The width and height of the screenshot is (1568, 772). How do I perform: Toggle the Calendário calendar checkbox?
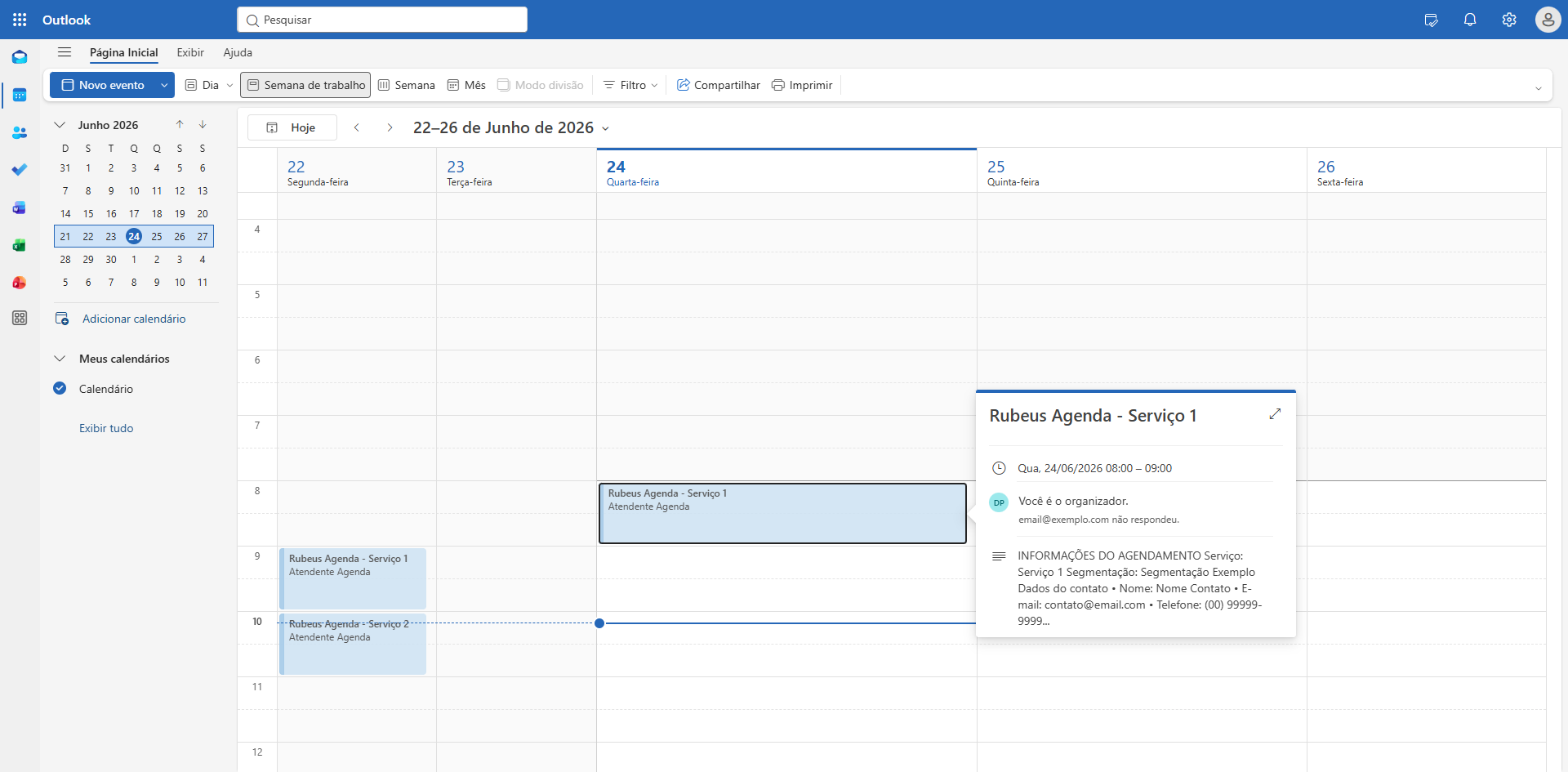[x=60, y=388]
